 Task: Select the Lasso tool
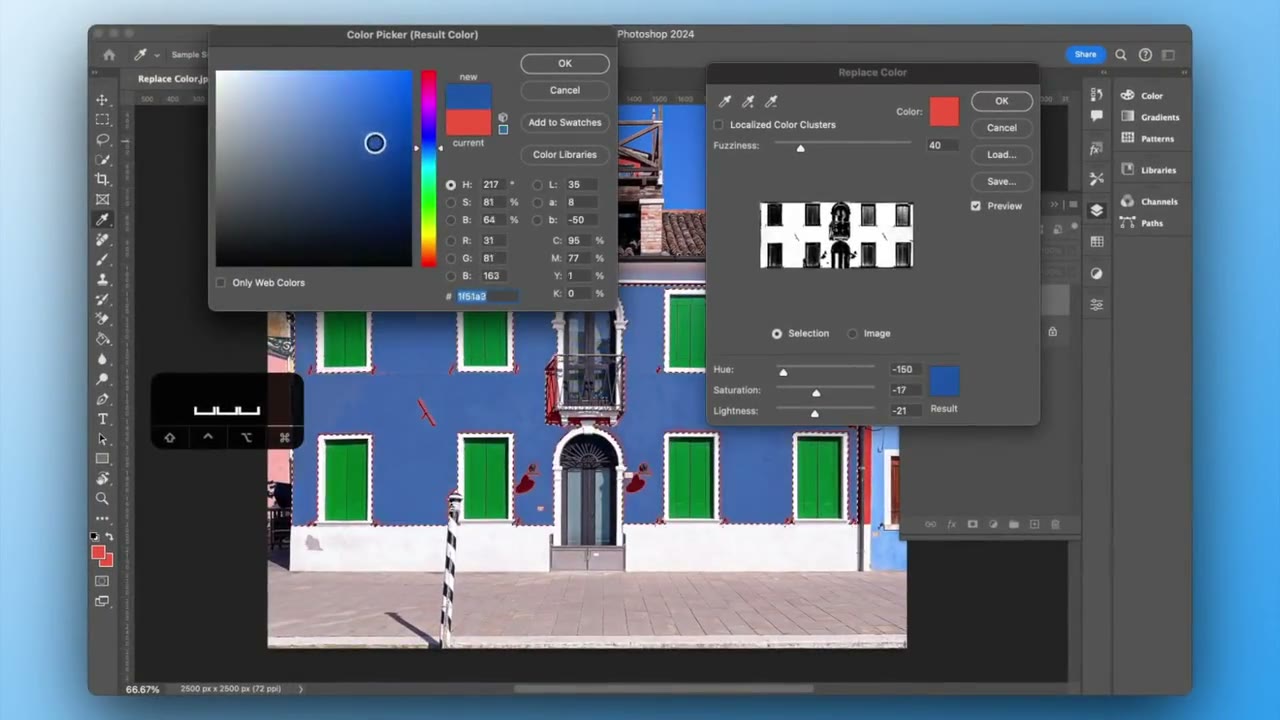coord(102,140)
